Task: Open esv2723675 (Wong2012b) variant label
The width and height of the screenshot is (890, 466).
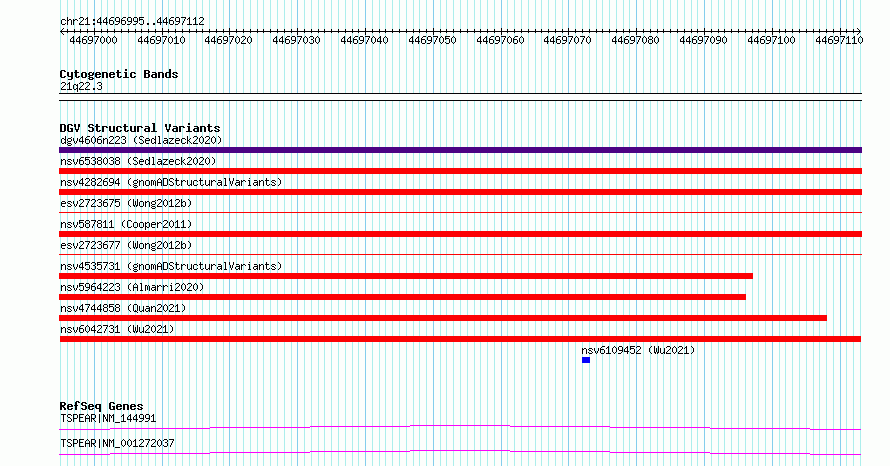Action: tap(126, 203)
